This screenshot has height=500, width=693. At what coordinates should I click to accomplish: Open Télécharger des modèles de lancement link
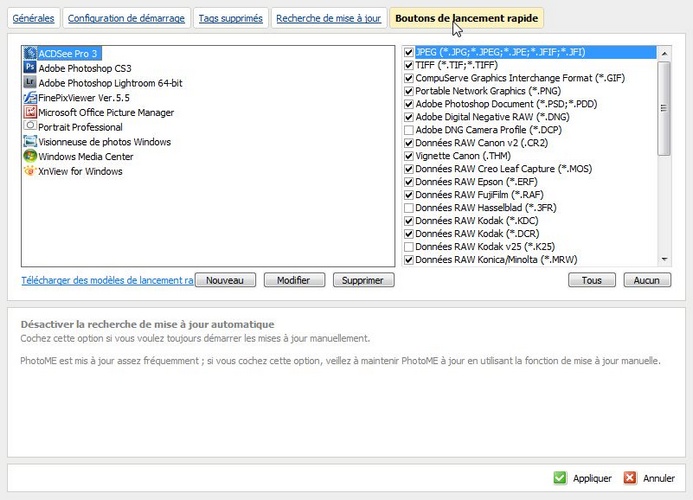[x=107, y=281]
